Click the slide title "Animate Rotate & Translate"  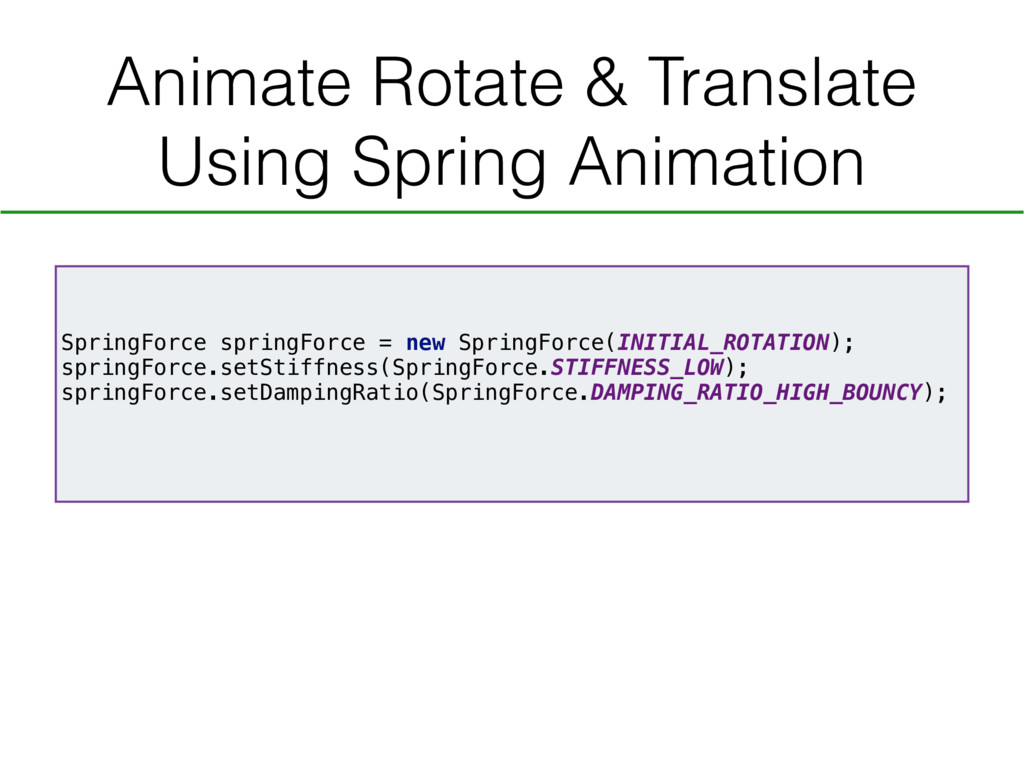pos(511,82)
